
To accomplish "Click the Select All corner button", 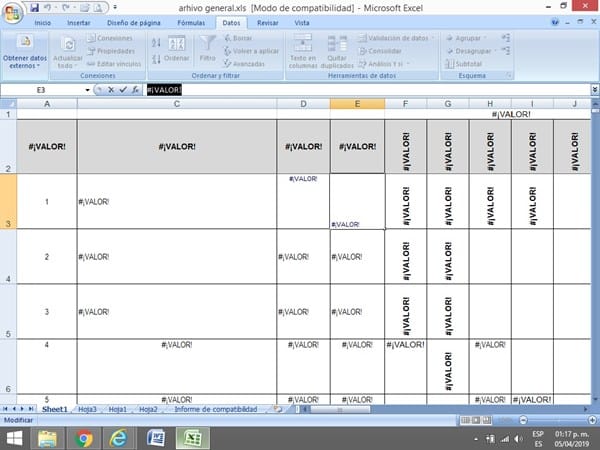I will pos(8,104).
